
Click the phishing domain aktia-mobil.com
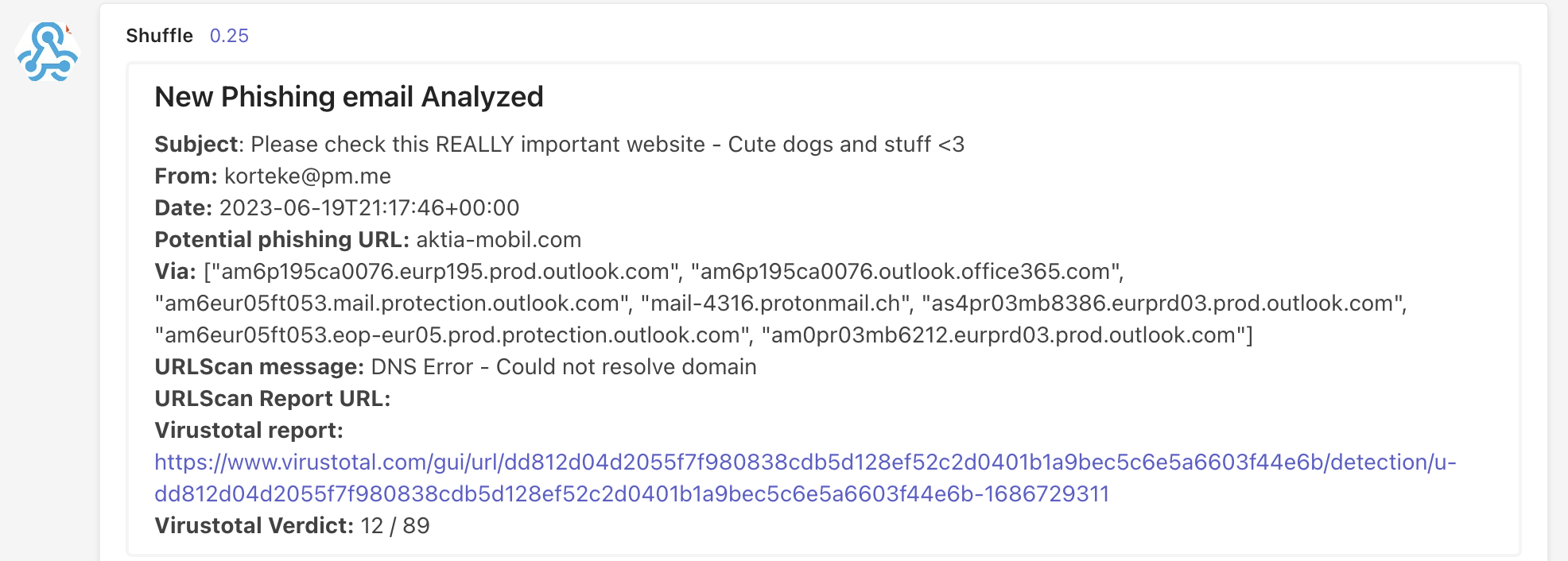(499, 240)
